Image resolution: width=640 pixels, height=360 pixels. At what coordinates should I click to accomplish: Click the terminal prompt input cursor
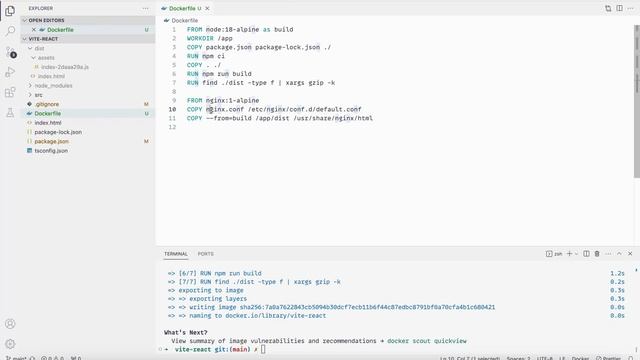click(263, 349)
